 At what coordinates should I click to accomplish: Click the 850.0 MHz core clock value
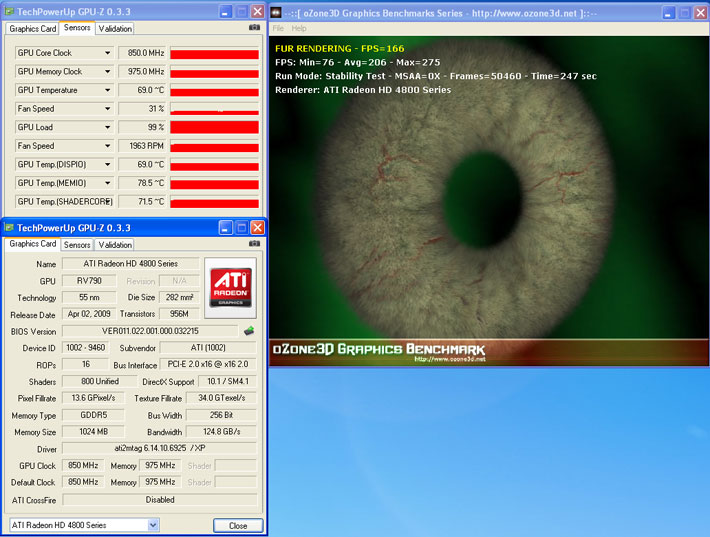tap(142, 53)
